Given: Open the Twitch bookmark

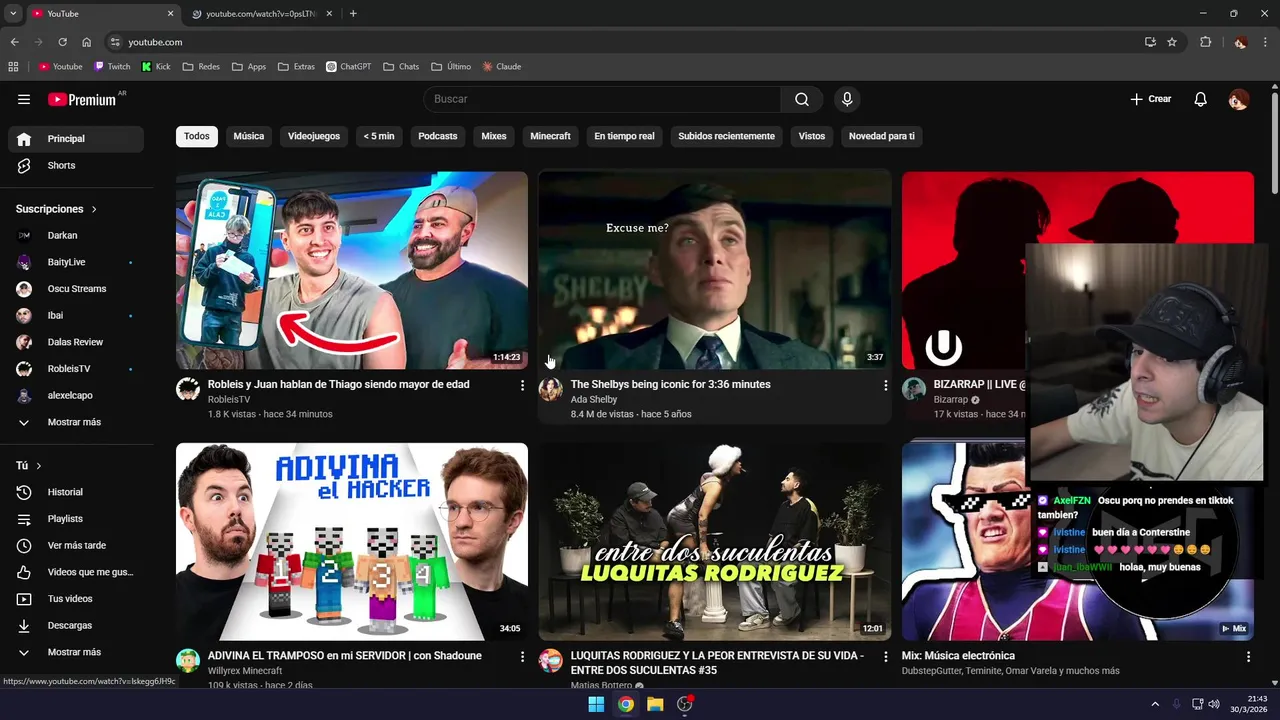Looking at the screenshot, I should pos(112,67).
